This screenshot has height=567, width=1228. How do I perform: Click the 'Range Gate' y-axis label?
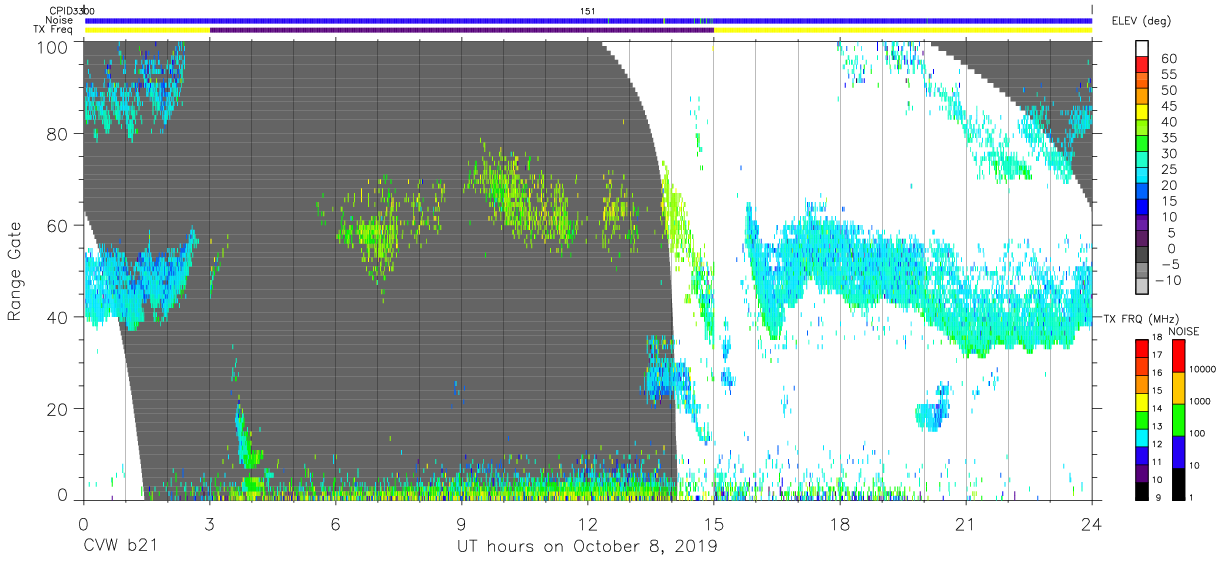coord(15,272)
